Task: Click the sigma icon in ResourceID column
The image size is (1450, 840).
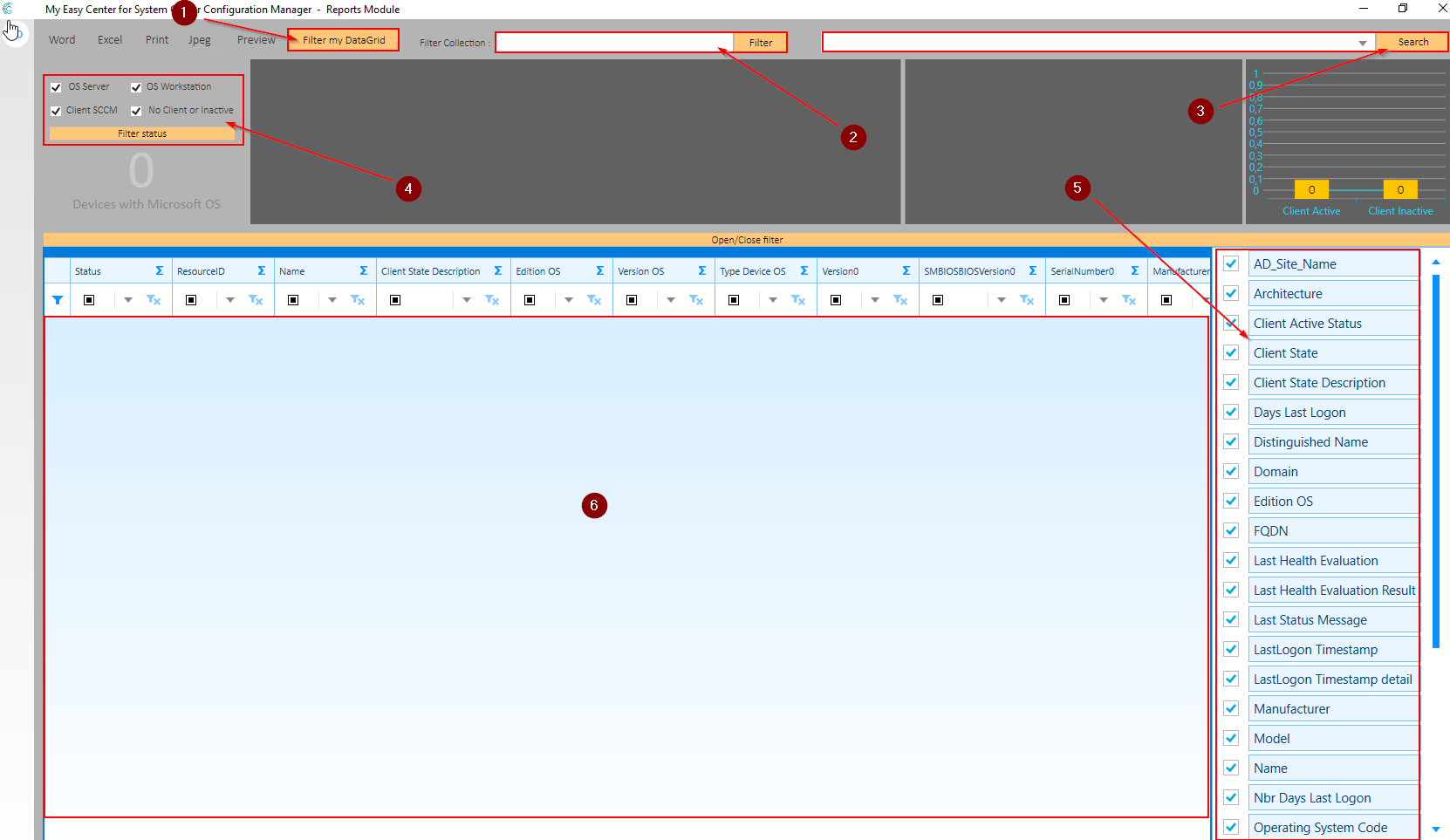Action: (261, 271)
